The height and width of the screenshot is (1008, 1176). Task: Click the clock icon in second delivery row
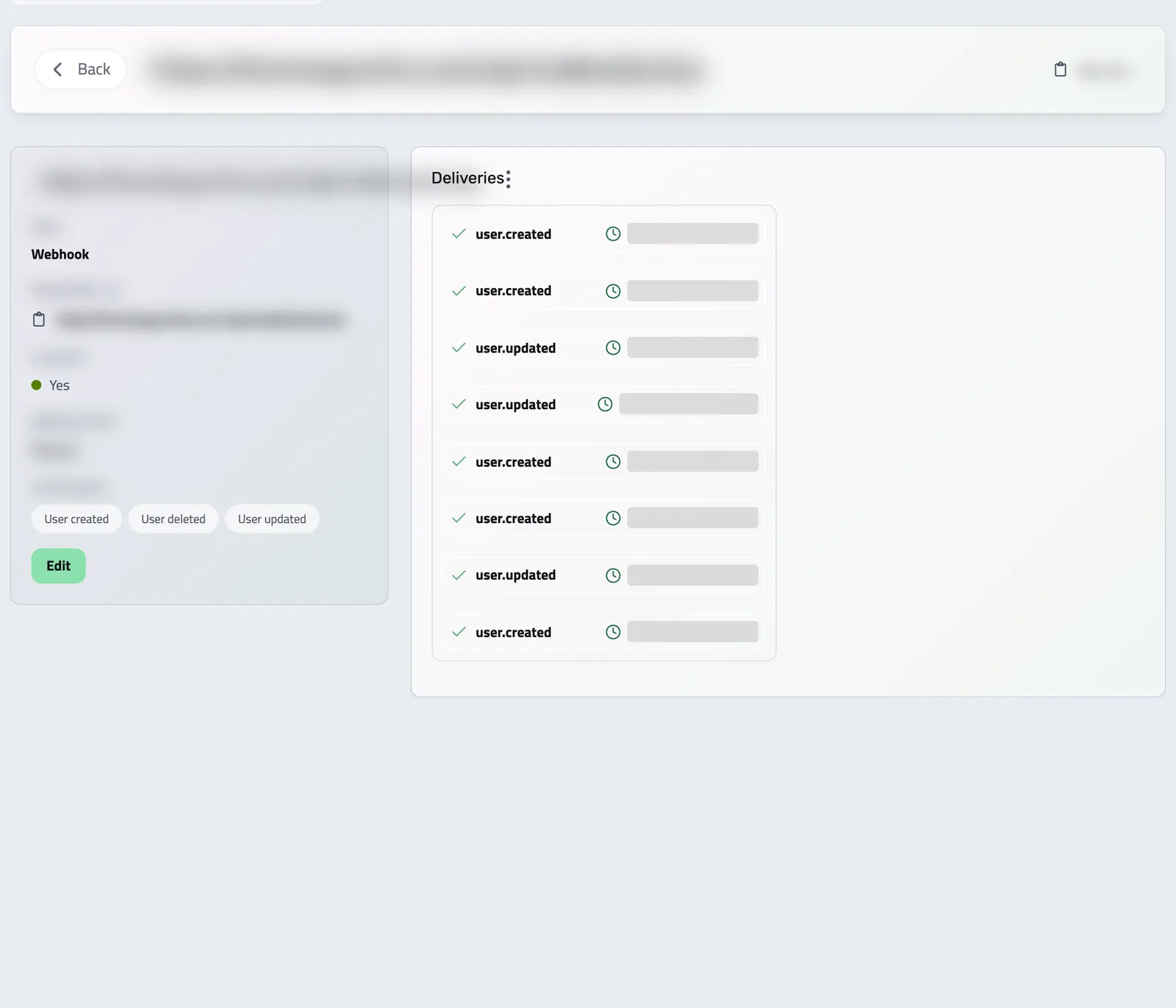coord(613,291)
